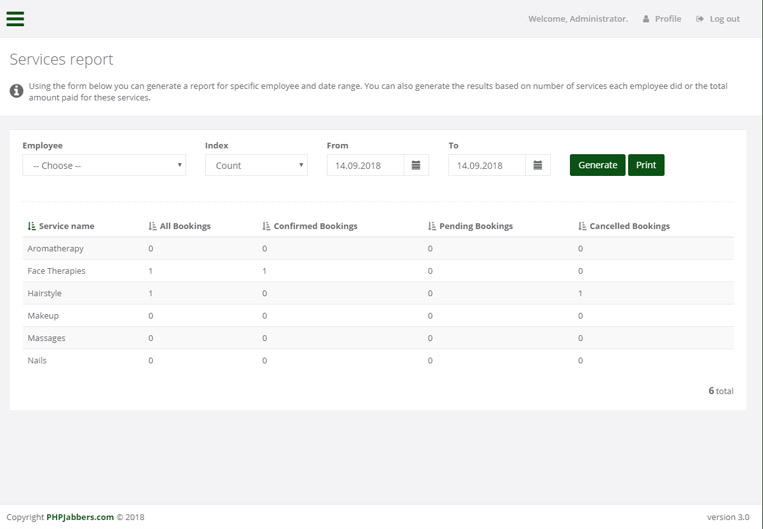Click the Cancelled Bookings sort icon
763x529 pixels.
(582, 226)
